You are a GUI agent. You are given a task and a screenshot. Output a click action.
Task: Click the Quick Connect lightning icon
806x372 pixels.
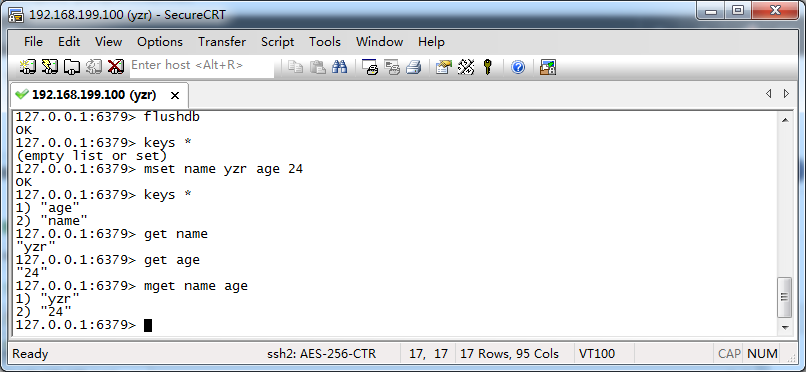click(49, 67)
